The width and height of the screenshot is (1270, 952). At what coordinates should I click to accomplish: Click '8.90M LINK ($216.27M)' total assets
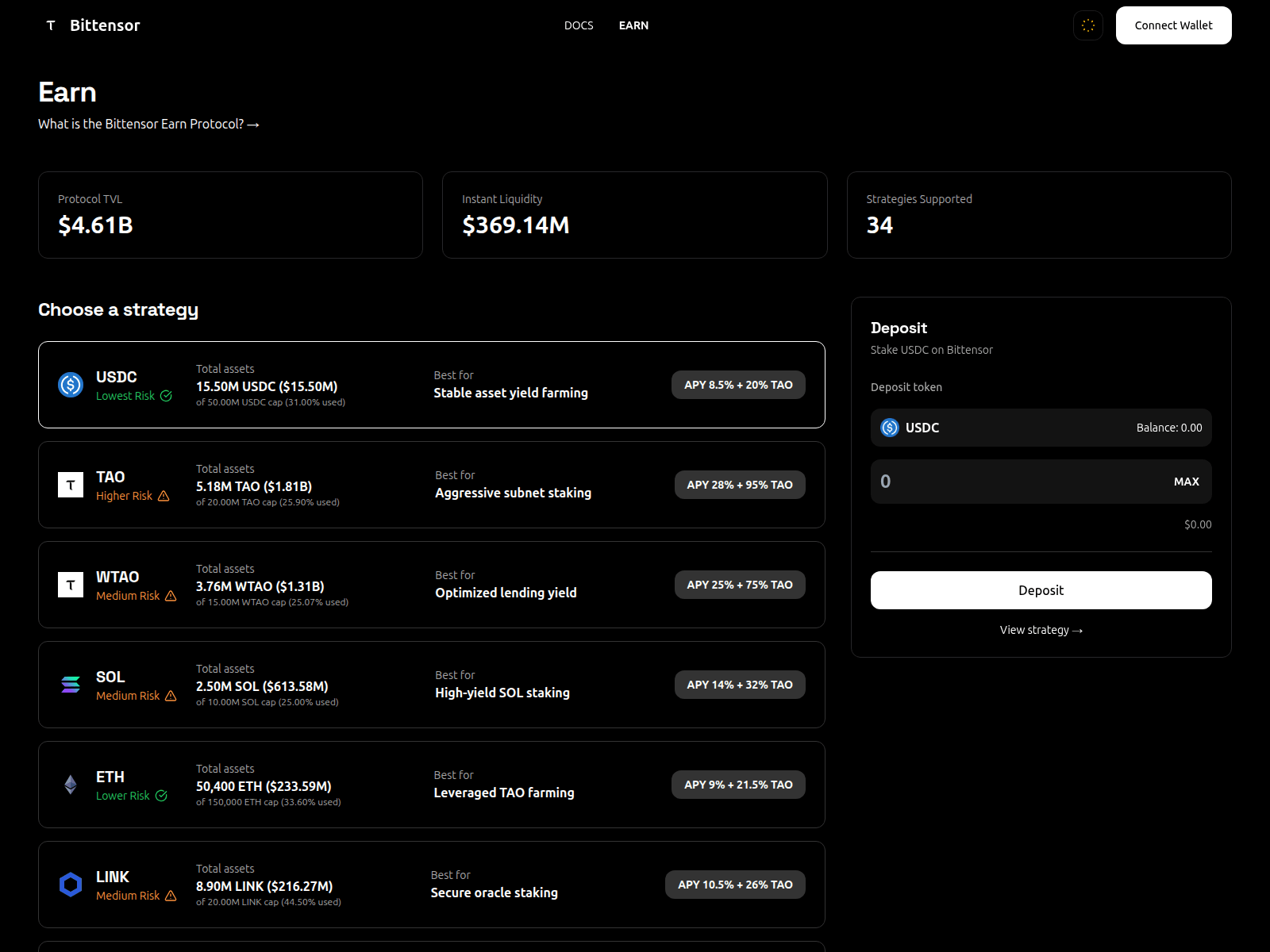tap(264, 886)
